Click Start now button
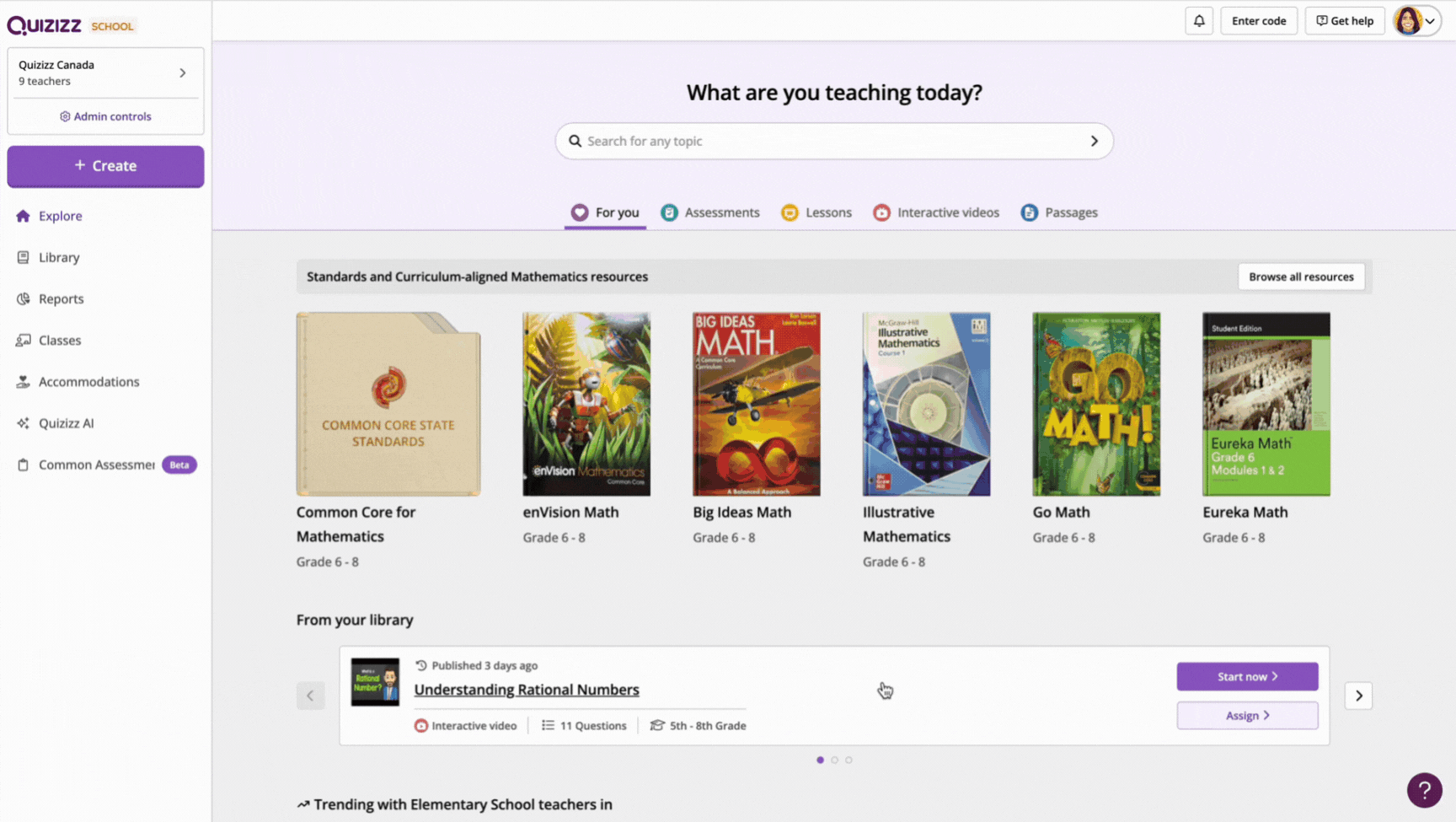This screenshot has height=822, width=1456. [x=1247, y=676]
